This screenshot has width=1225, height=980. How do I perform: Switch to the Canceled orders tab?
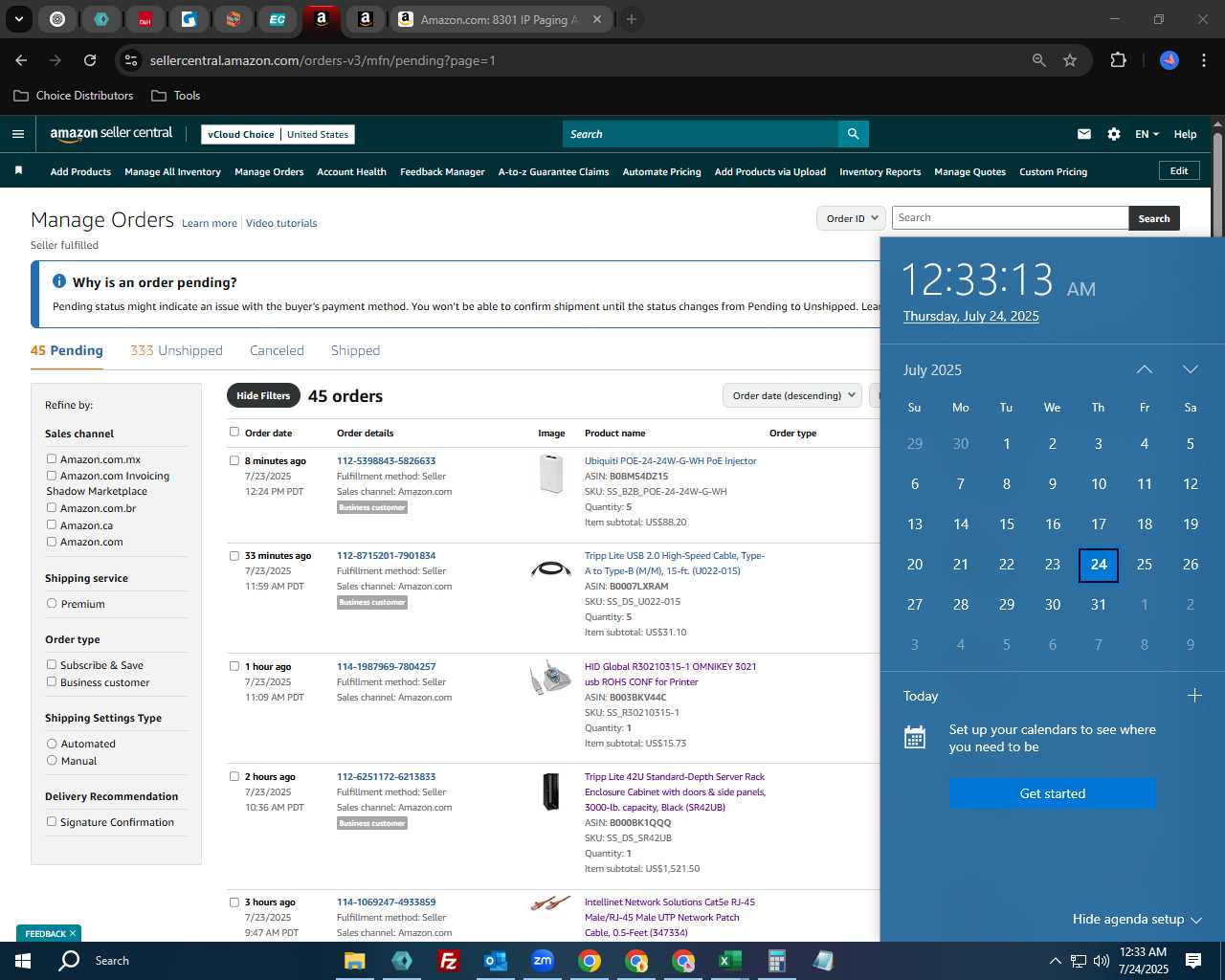point(277,351)
